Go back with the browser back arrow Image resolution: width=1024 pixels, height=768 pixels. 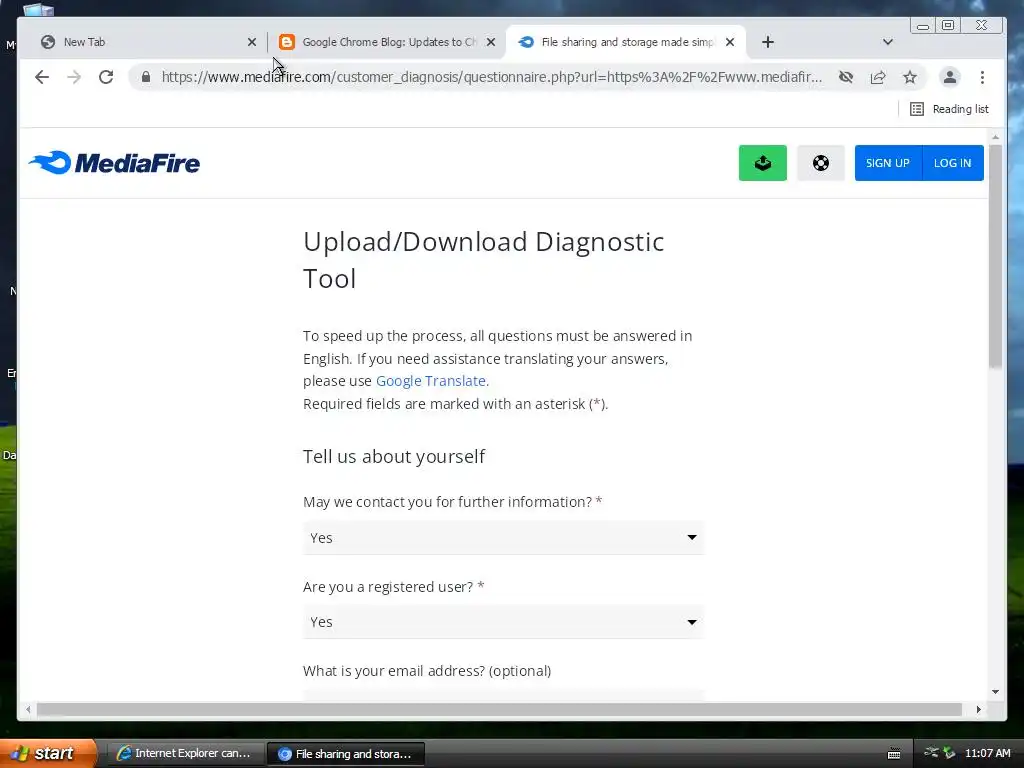[x=42, y=77]
